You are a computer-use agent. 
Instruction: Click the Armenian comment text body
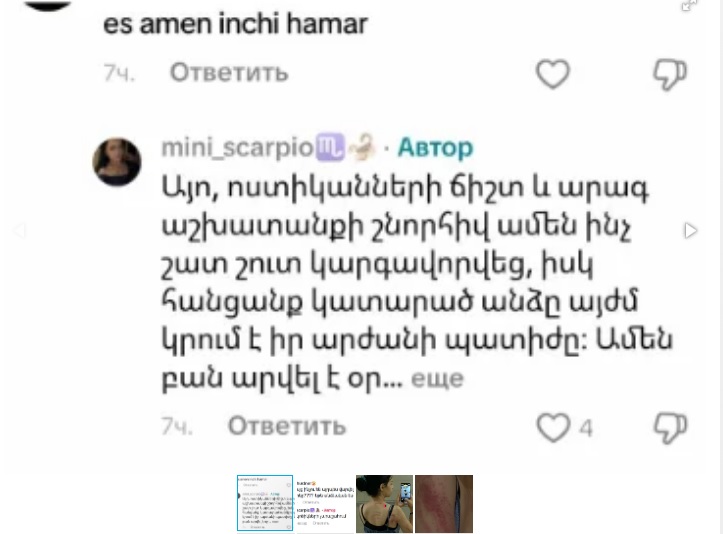(417, 283)
